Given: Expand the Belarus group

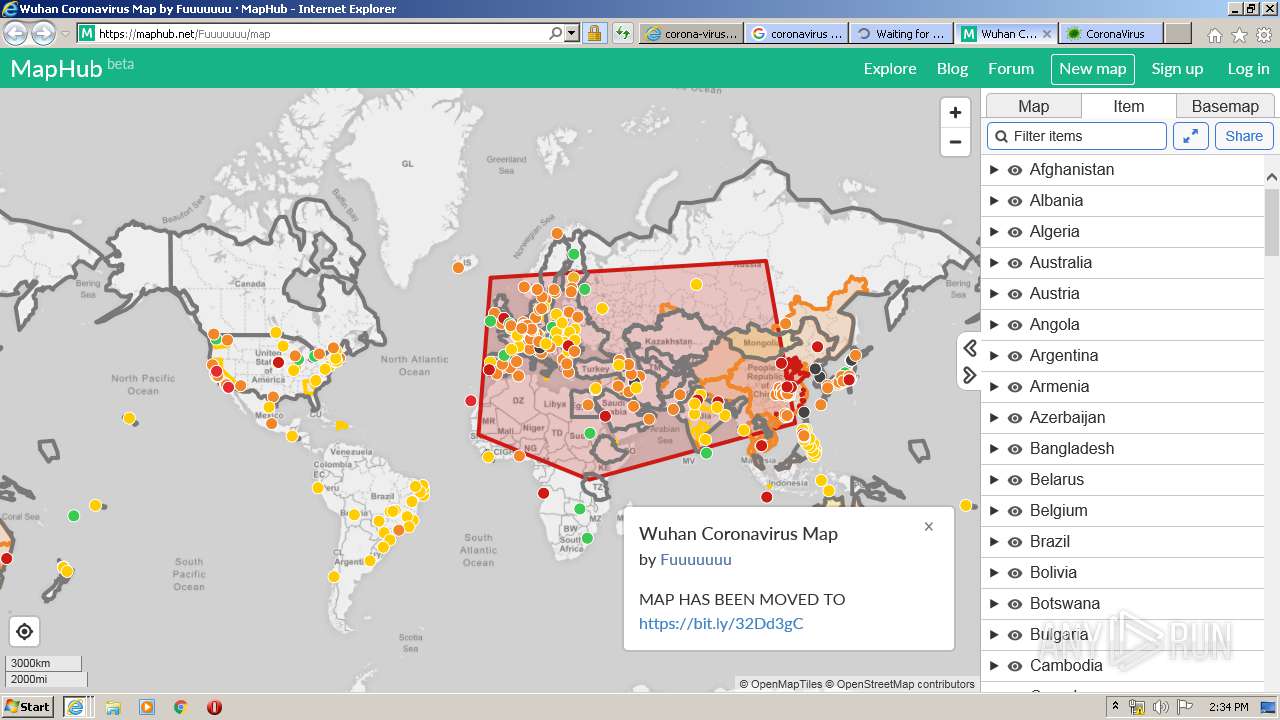Looking at the screenshot, I should [994, 480].
